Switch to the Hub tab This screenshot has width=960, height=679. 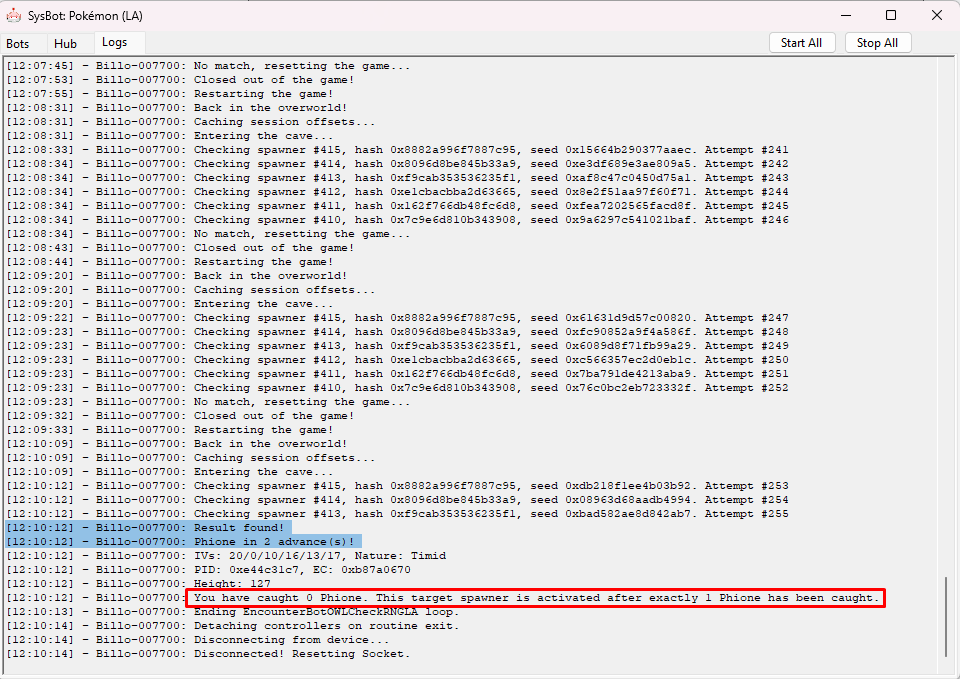pyautogui.click(x=66, y=43)
